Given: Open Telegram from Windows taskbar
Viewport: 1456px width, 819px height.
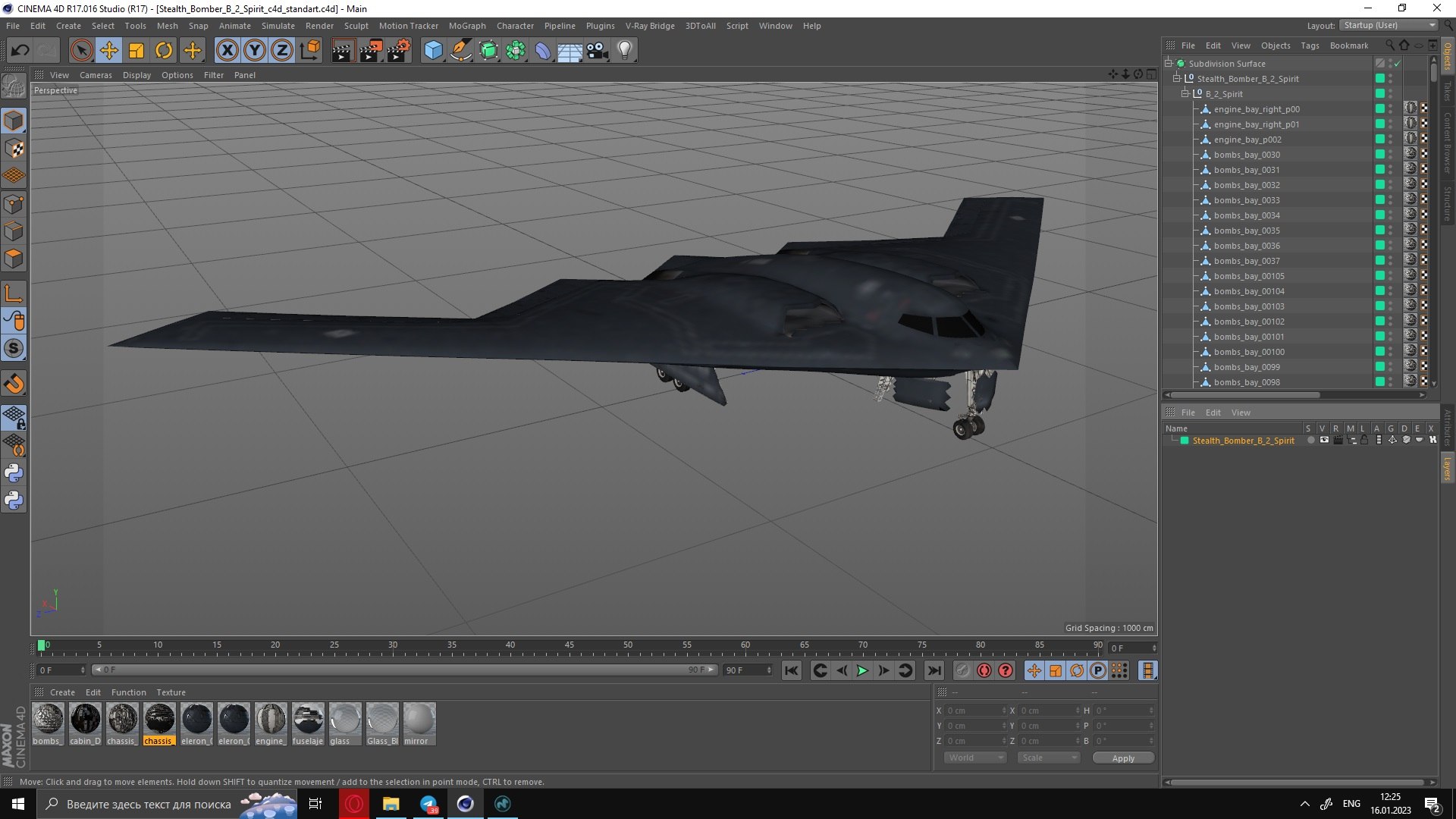Looking at the screenshot, I should (429, 804).
